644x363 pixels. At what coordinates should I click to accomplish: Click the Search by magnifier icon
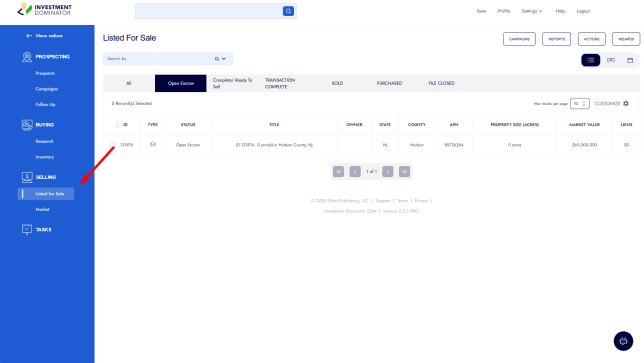pyautogui.click(x=217, y=59)
